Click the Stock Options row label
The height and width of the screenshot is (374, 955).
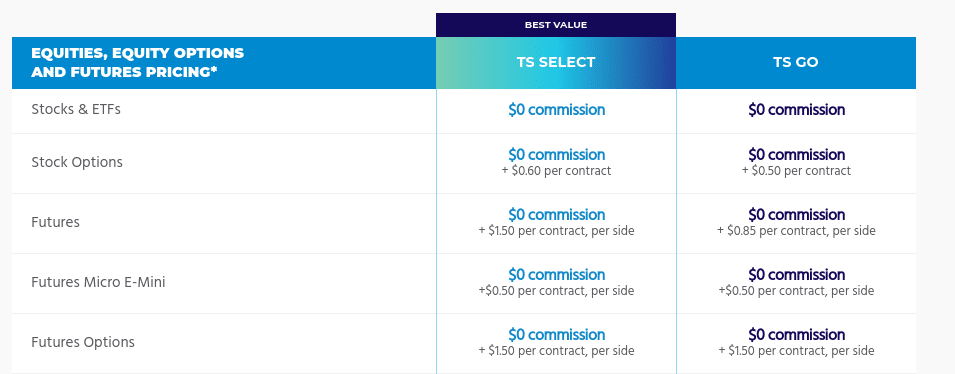coord(77,162)
